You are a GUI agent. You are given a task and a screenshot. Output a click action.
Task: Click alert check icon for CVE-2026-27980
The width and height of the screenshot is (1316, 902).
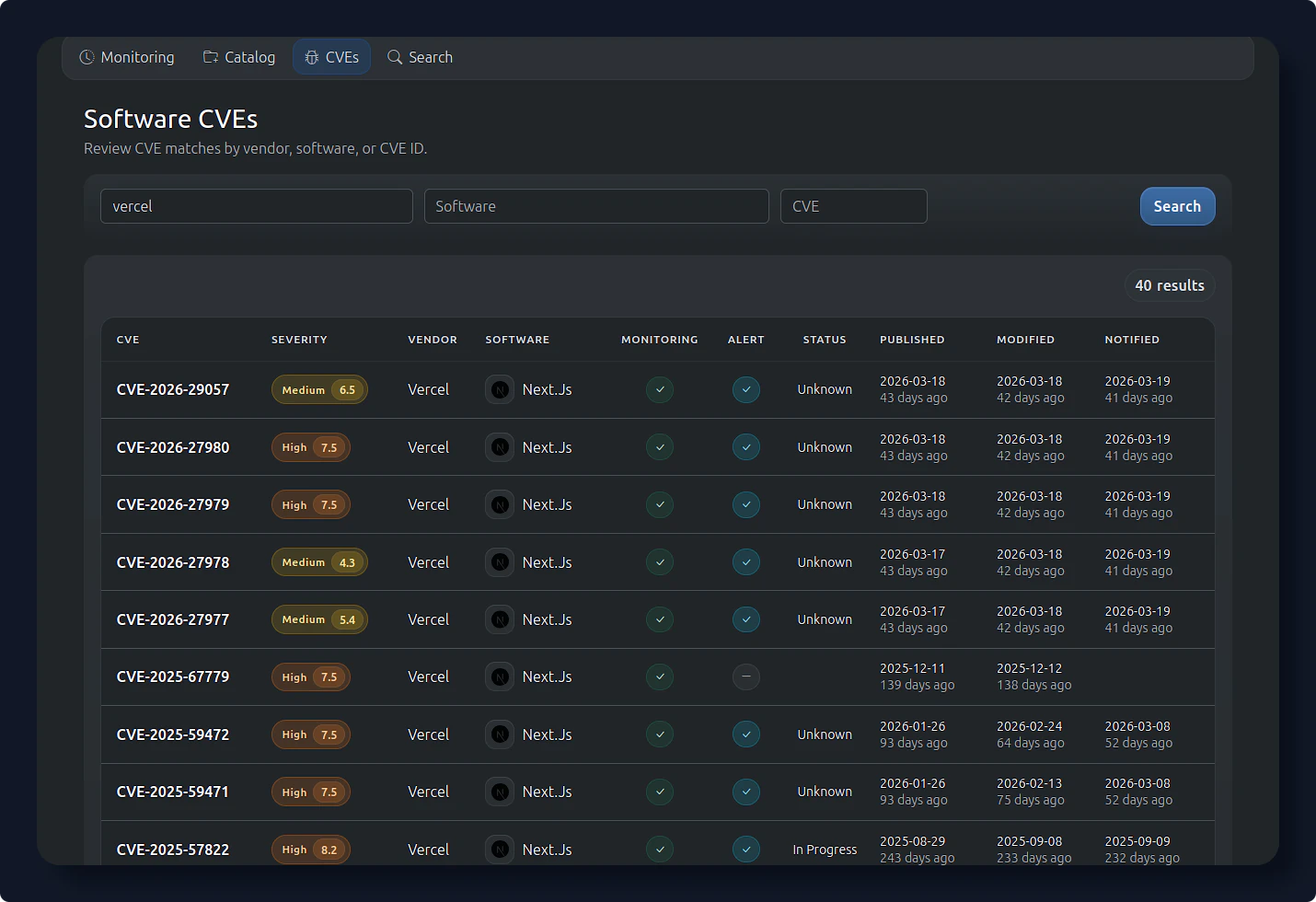pyautogui.click(x=746, y=447)
